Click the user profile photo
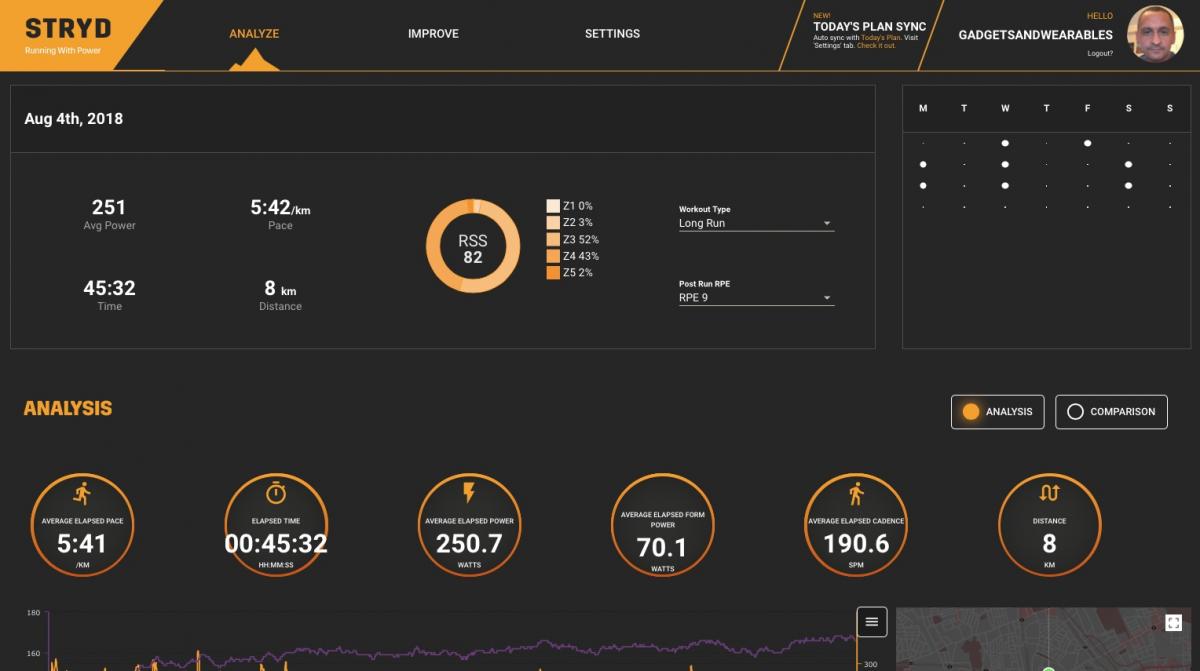Screen dimensions: 1200x671 [1155, 34]
